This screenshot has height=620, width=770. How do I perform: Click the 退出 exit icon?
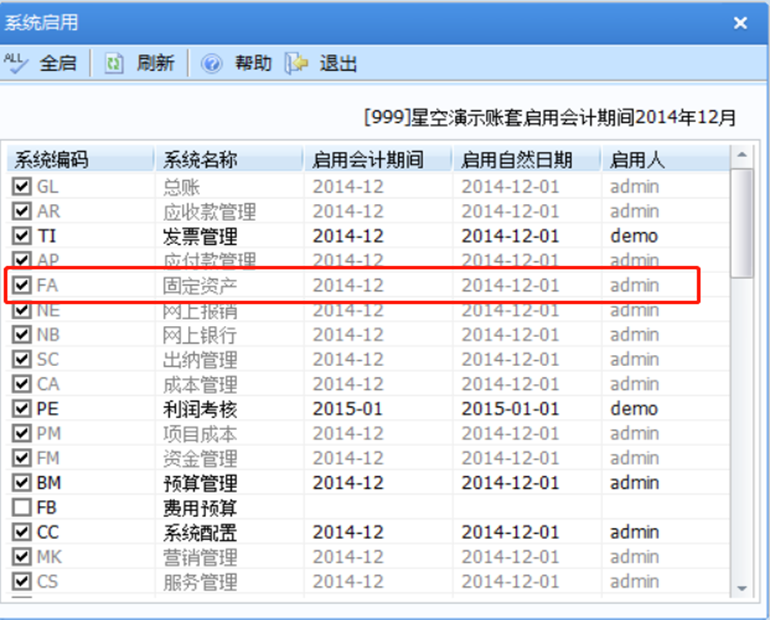tap(297, 63)
